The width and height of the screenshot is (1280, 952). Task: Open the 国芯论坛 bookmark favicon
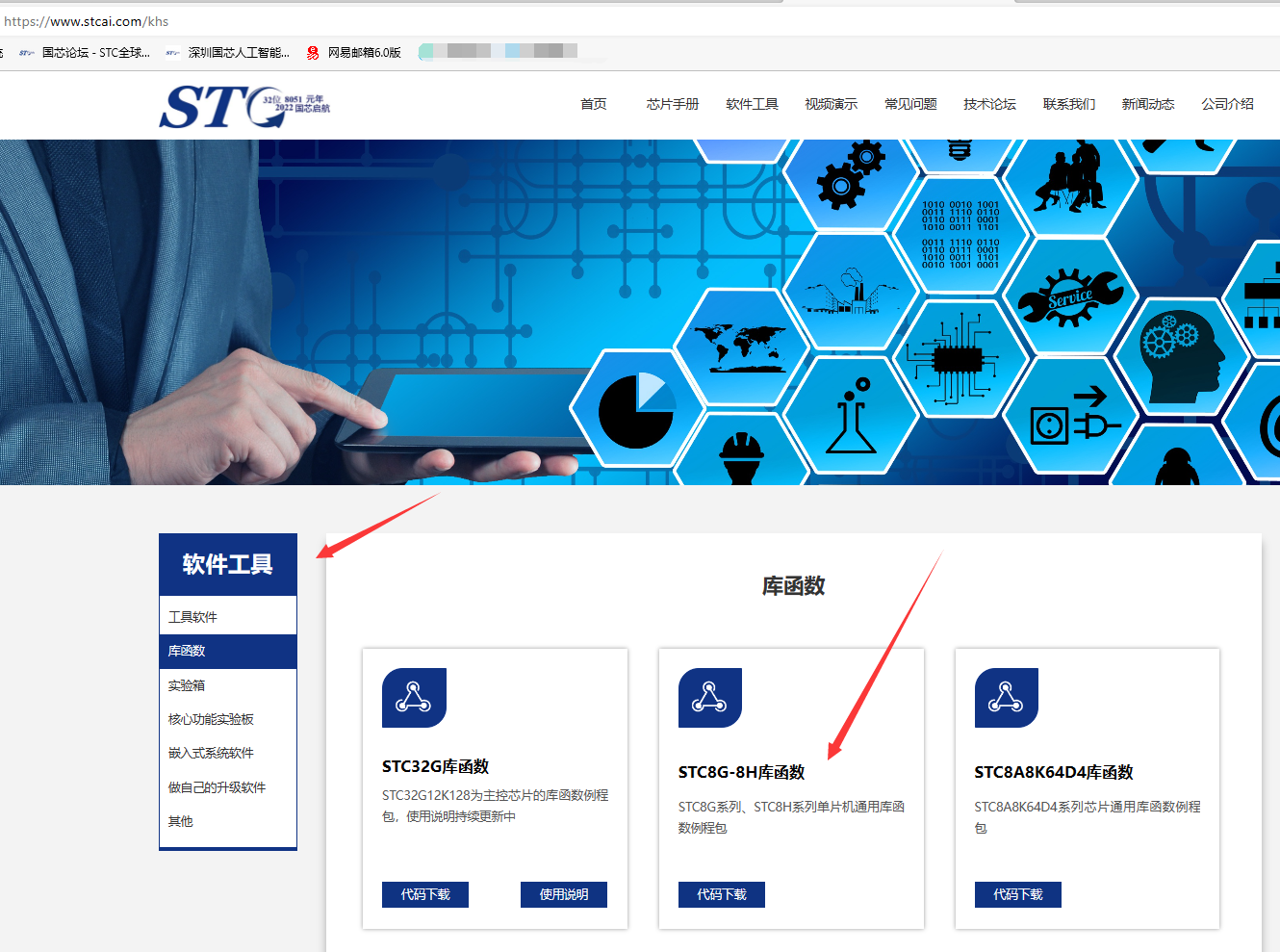pyautogui.click(x=27, y=53)
